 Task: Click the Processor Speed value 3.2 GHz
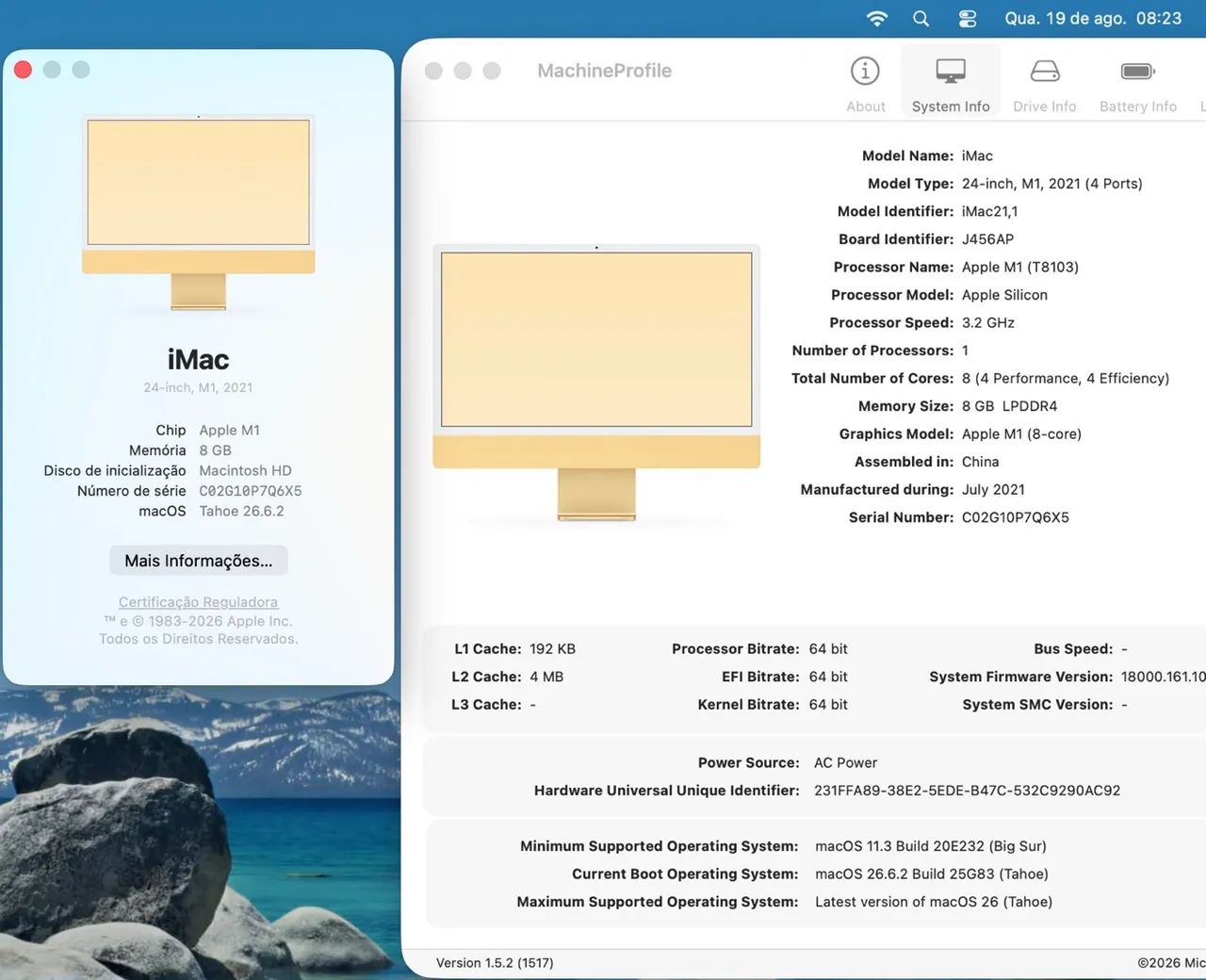click(x=987, y=322)
